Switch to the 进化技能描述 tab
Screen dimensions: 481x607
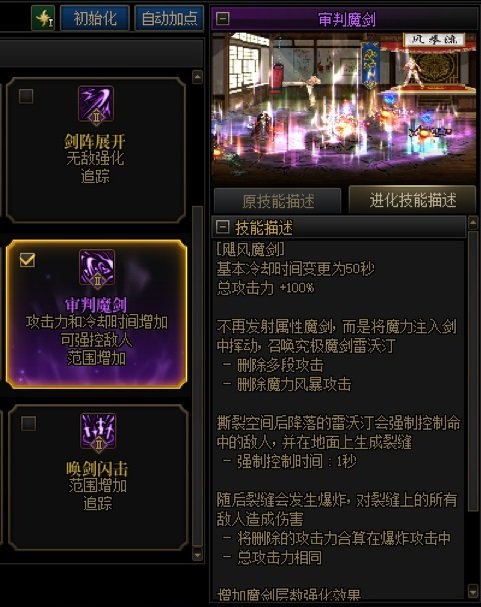click(x=413, y=200)
